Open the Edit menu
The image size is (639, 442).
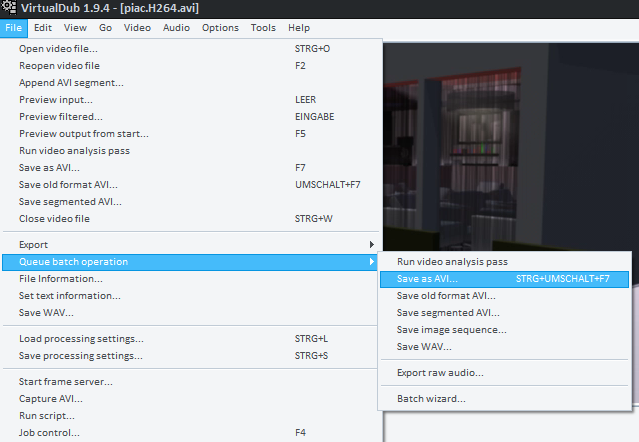coord(43,28)
